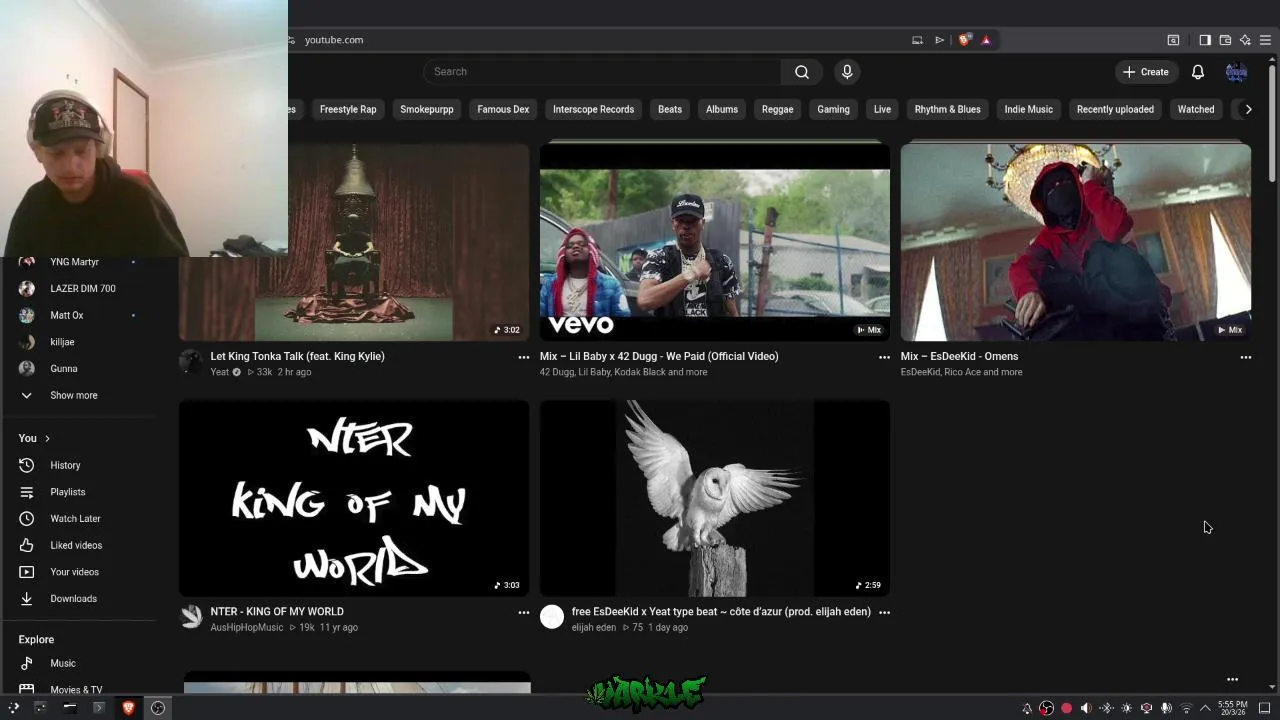Open YouTube notifications bell

(1198, 72)
